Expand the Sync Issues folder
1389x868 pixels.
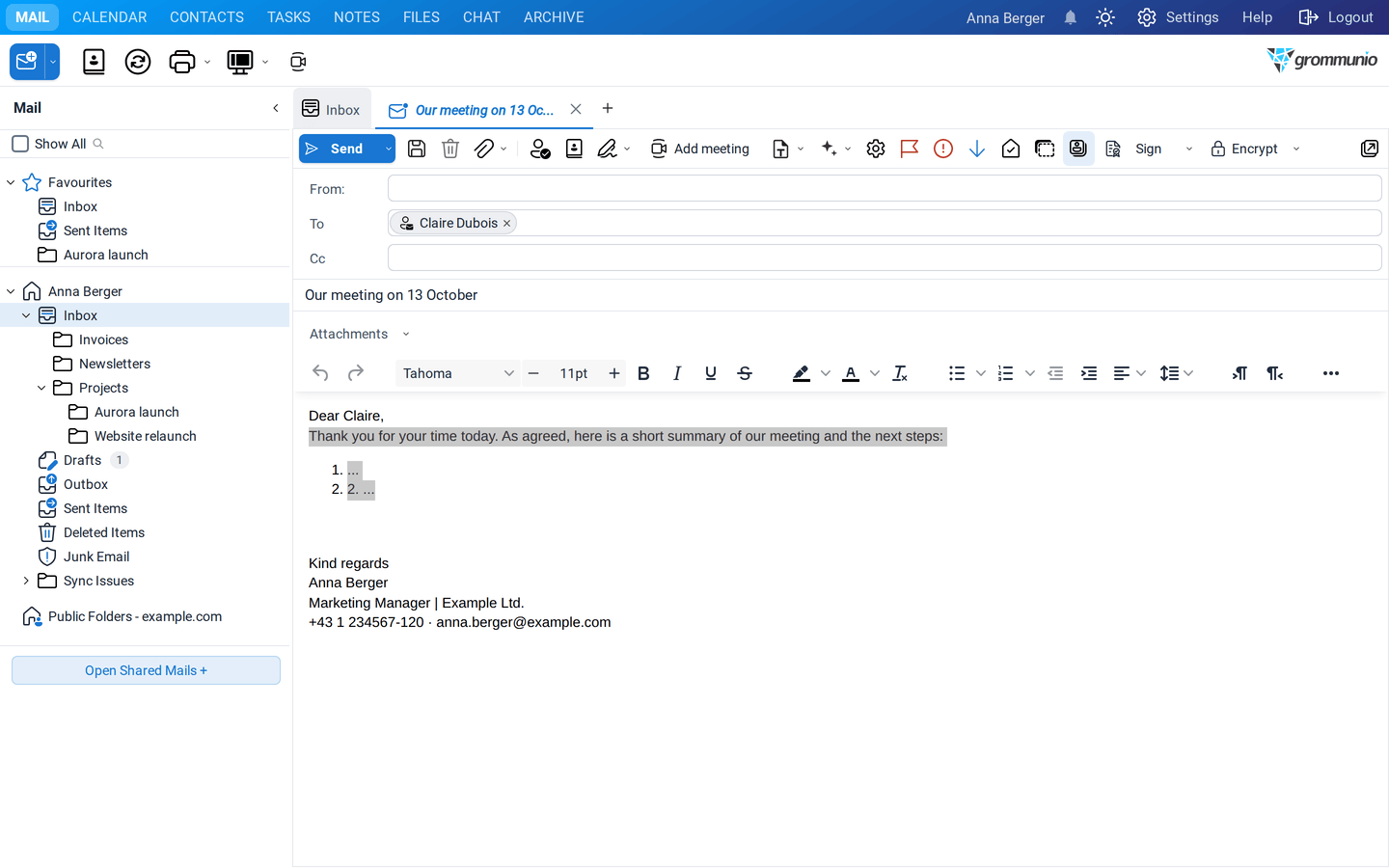pyautogui.click(x=26, y=581)
